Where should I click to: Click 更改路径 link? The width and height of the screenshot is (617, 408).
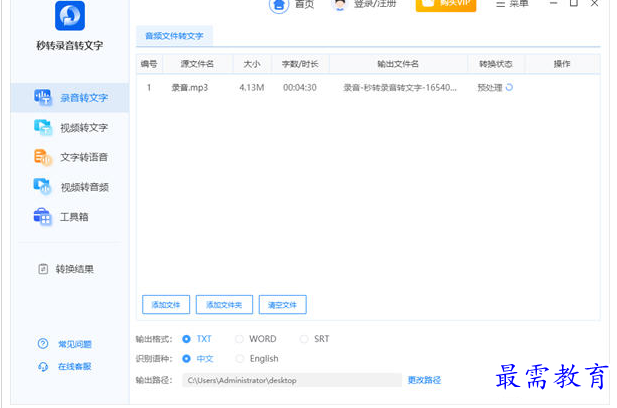pyautogui.click(x=424, y=380)
